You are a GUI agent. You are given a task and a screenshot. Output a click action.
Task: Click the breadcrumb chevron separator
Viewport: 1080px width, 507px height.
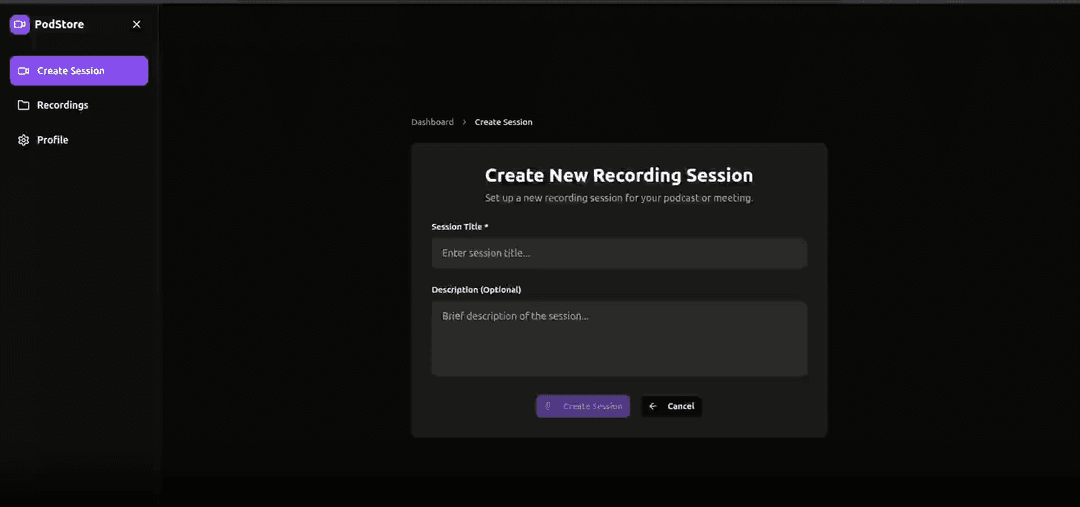point(464,122)
